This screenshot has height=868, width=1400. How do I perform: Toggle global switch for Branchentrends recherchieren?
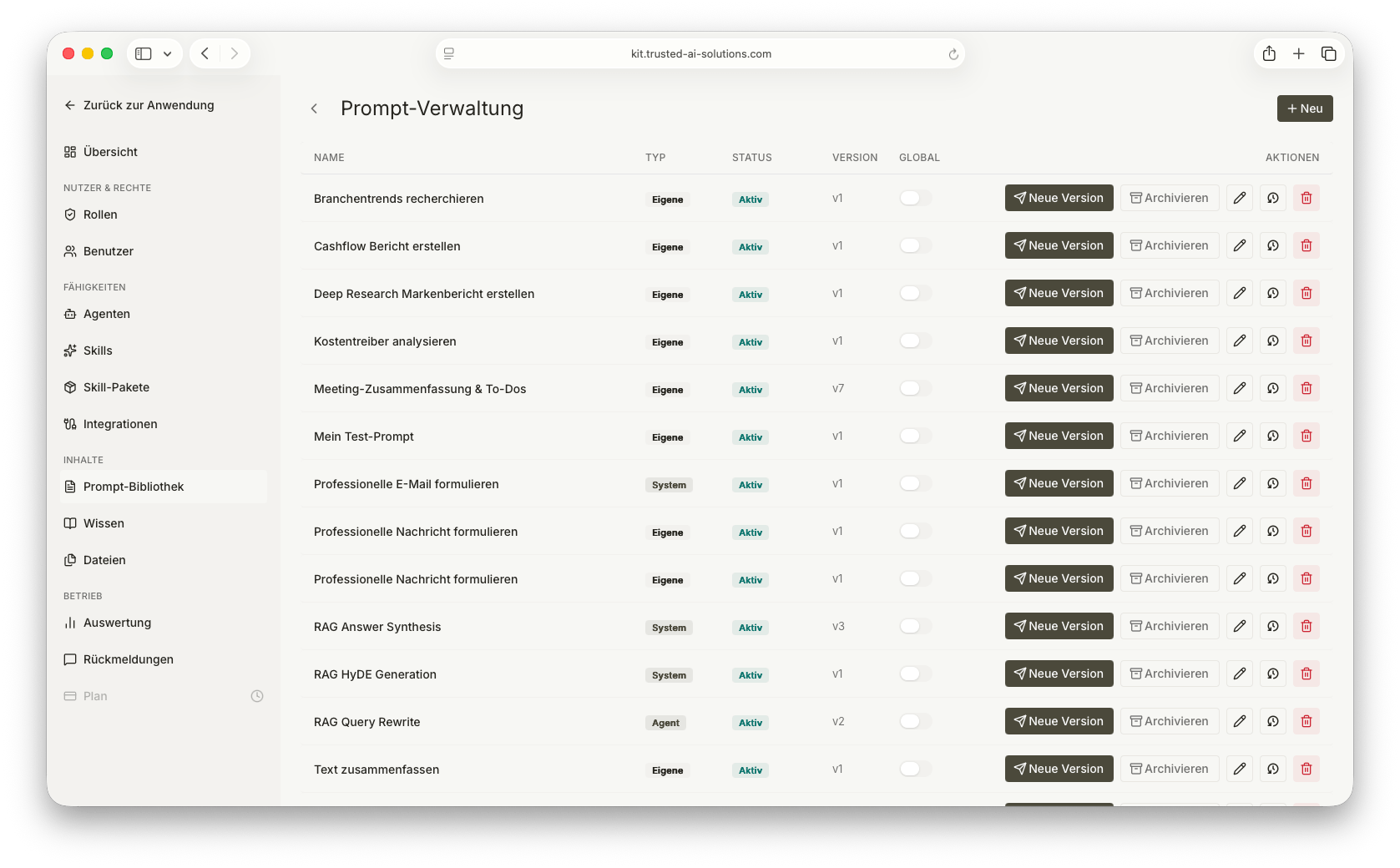pyautogui.click(x=915, y=198)
